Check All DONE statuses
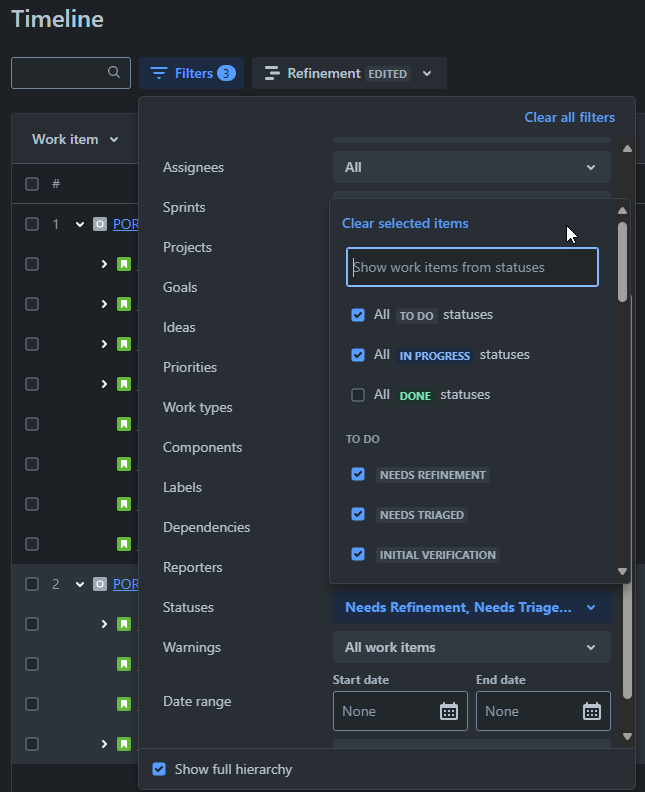This screenshot has height=792, width=645. 358,395
